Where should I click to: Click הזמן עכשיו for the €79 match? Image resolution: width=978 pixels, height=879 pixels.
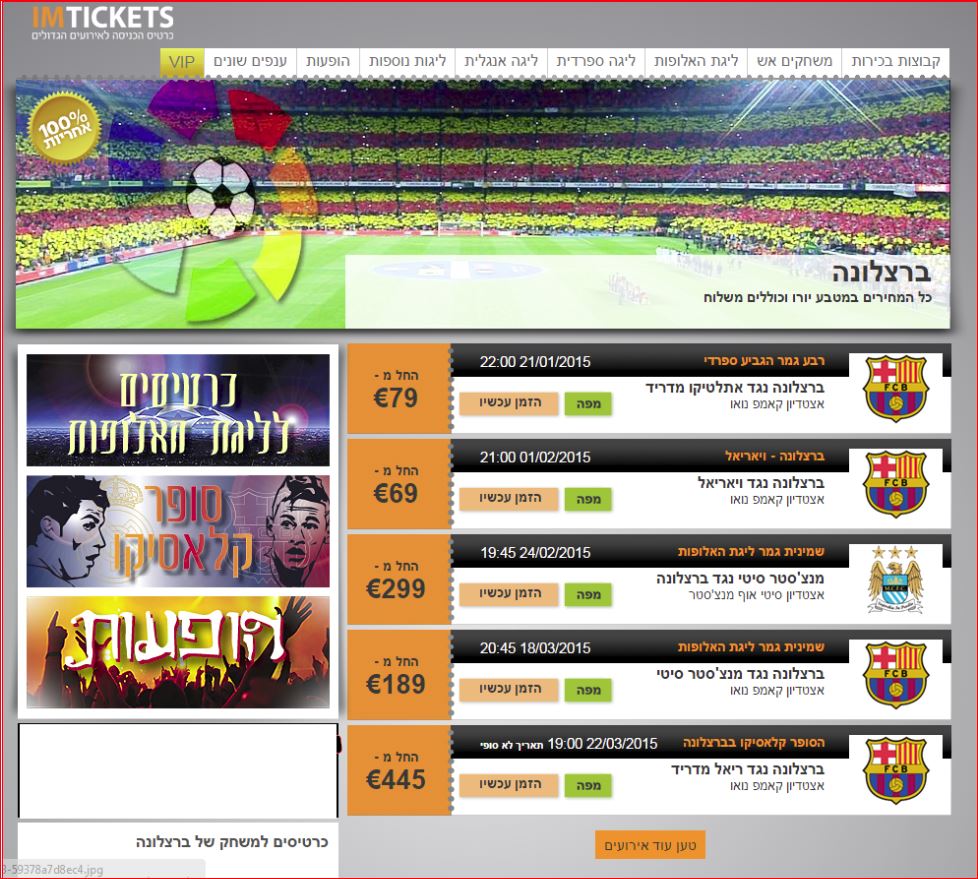(x=509, y=404)
